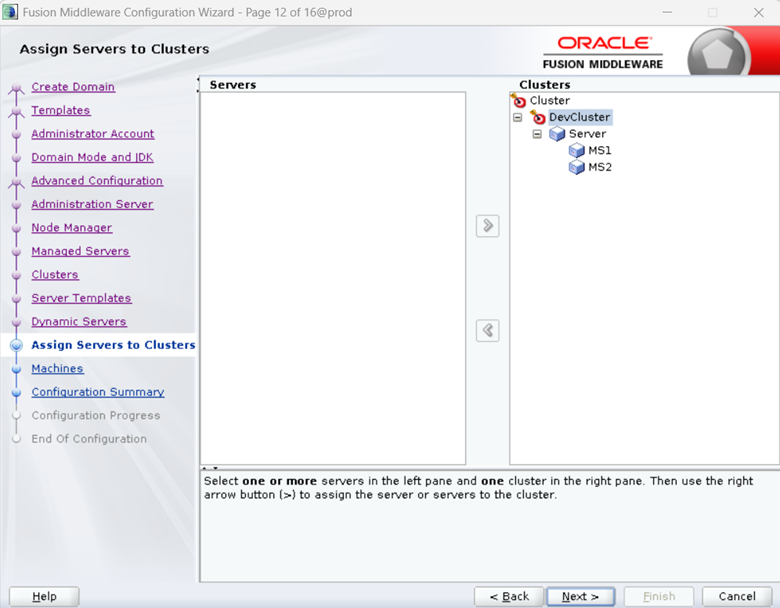This screenshot has height=608, width=780.
Task: Click the Help button
Action: pos(44,596)
